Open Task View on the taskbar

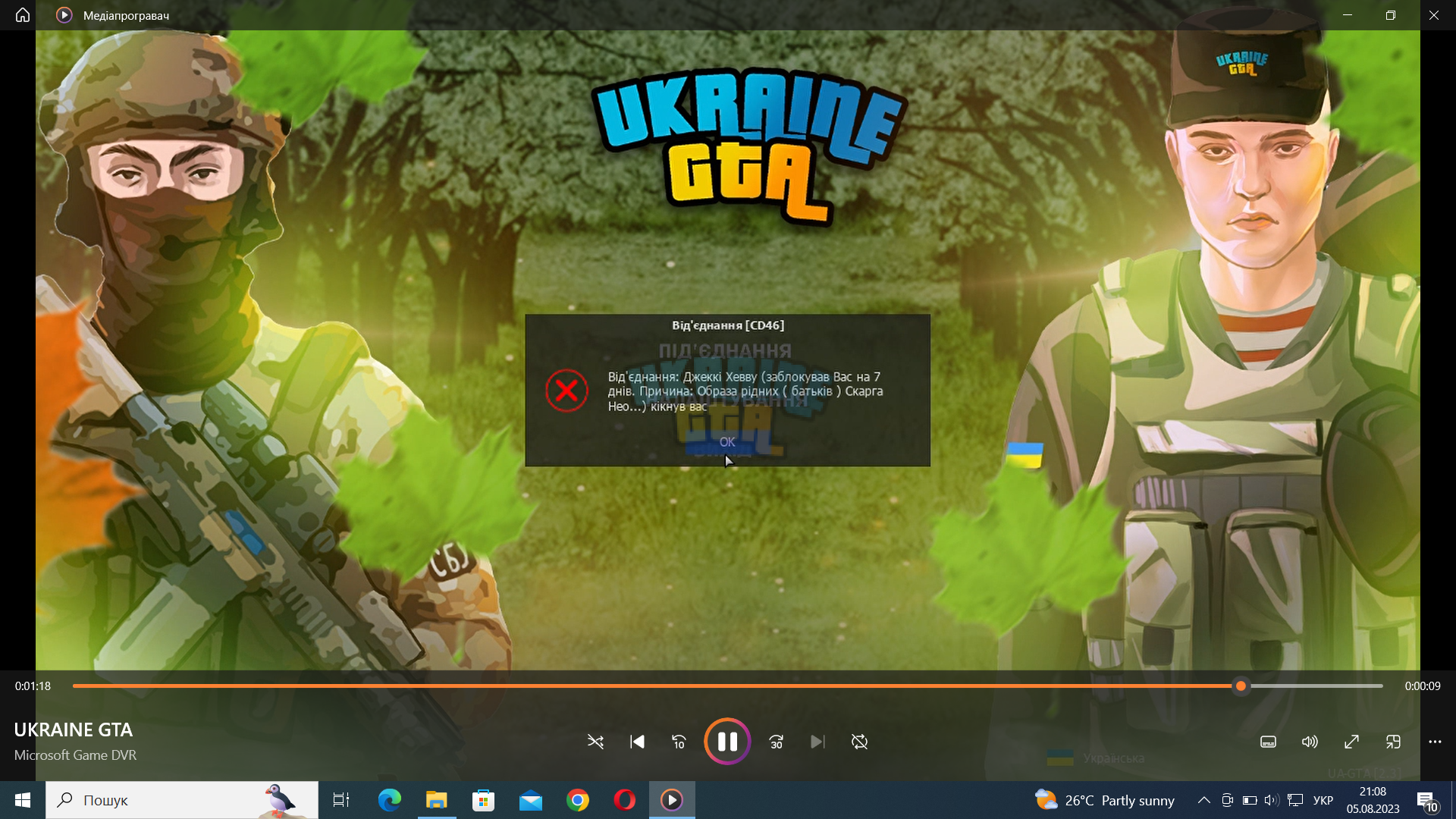(341, 800)
